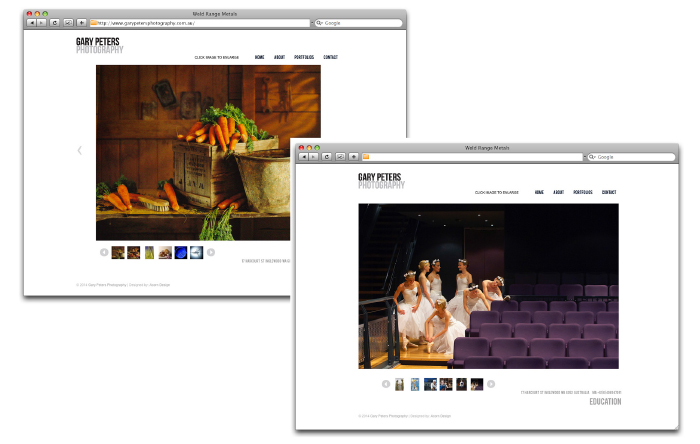Image resolution: width=700 pixels, height=444 pixels.
Task: Click previous thumbnails arrow under the carrots photo
Action: tap(104, 252)
